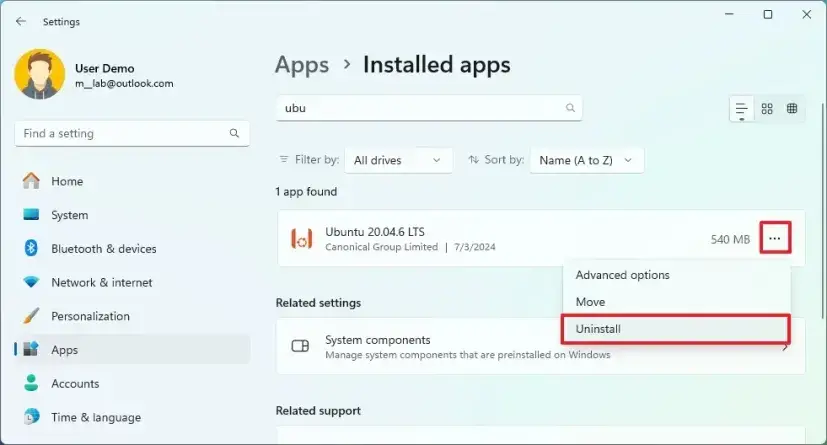Click the System monitor icon

[x=31, y=215]
